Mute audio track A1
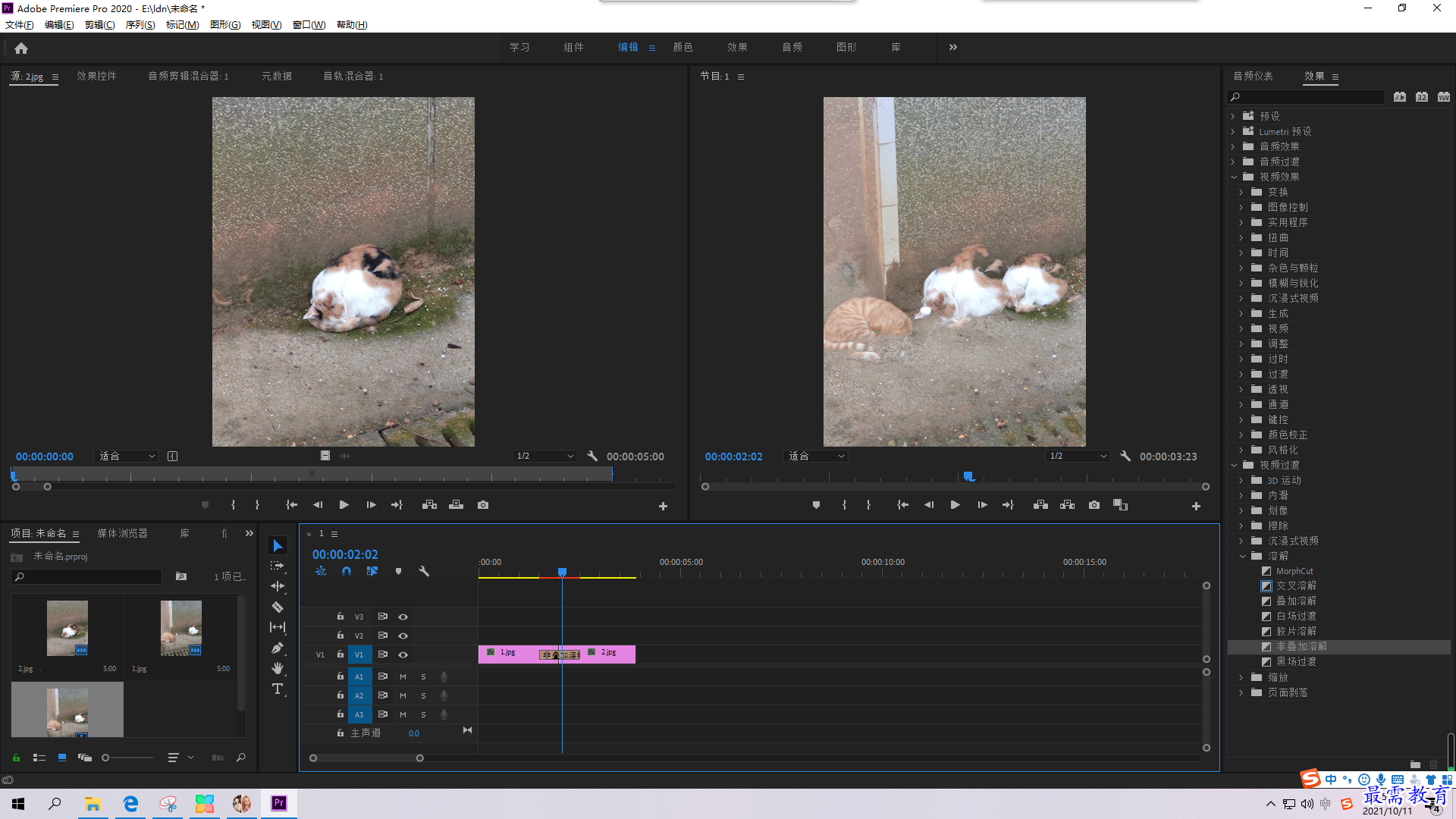The width and height of the screenshot is (1456, 819). coord(403,676)
